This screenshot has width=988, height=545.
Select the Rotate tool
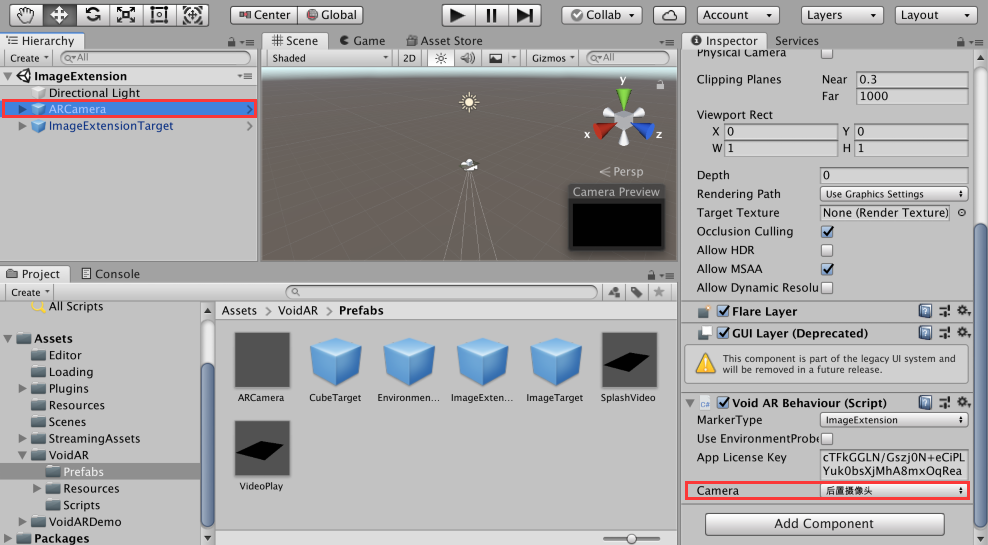92,15
